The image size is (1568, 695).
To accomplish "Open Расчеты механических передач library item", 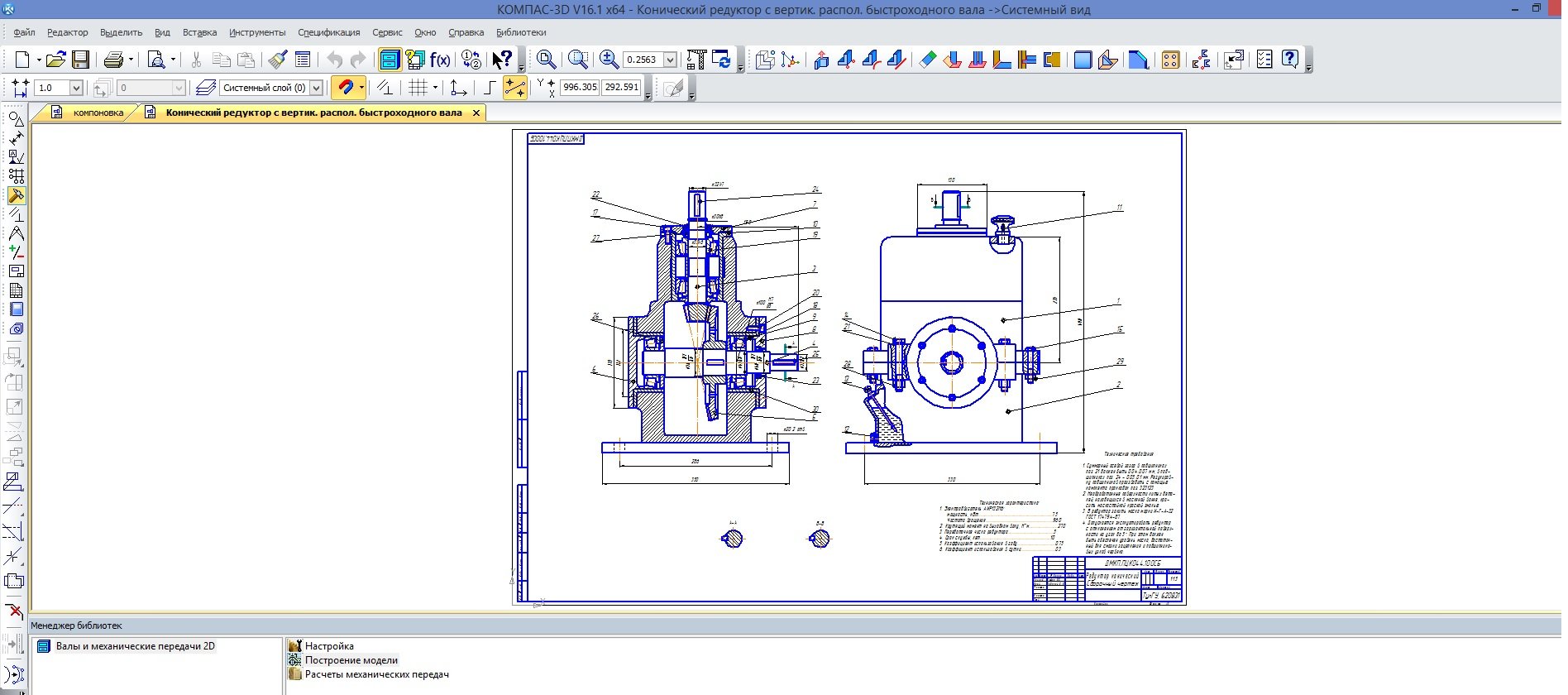I will click(376, 674).
